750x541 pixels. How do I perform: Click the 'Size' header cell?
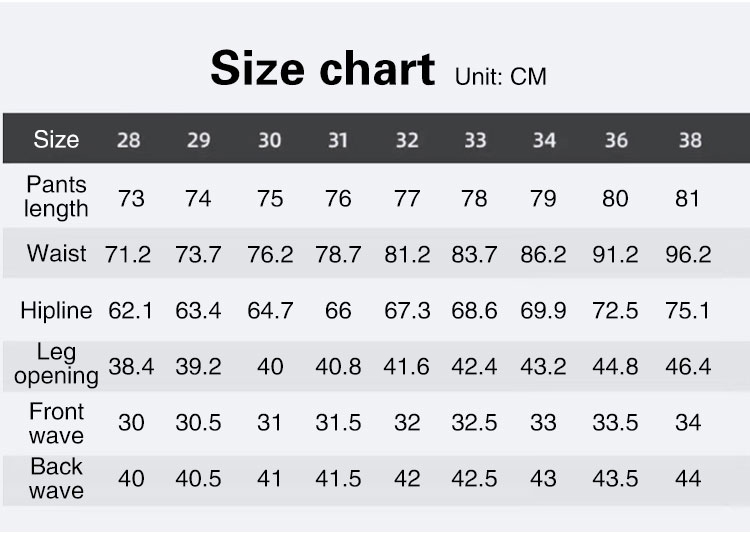[x=56, y=139]
